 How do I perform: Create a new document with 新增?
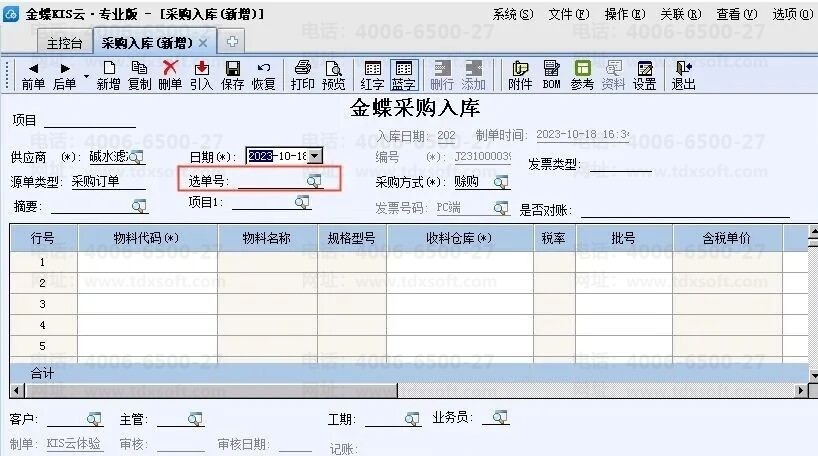(x=109, y=76)
